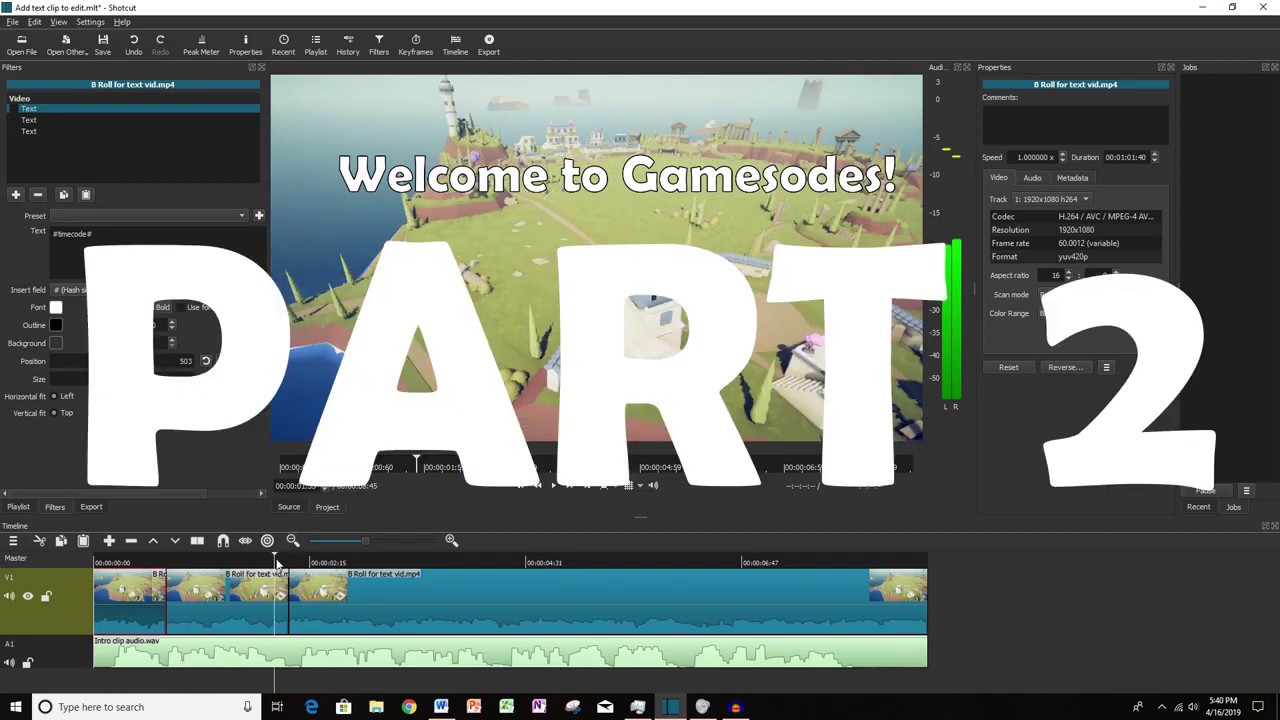Click the Export toolbar icon

(488, 45)
